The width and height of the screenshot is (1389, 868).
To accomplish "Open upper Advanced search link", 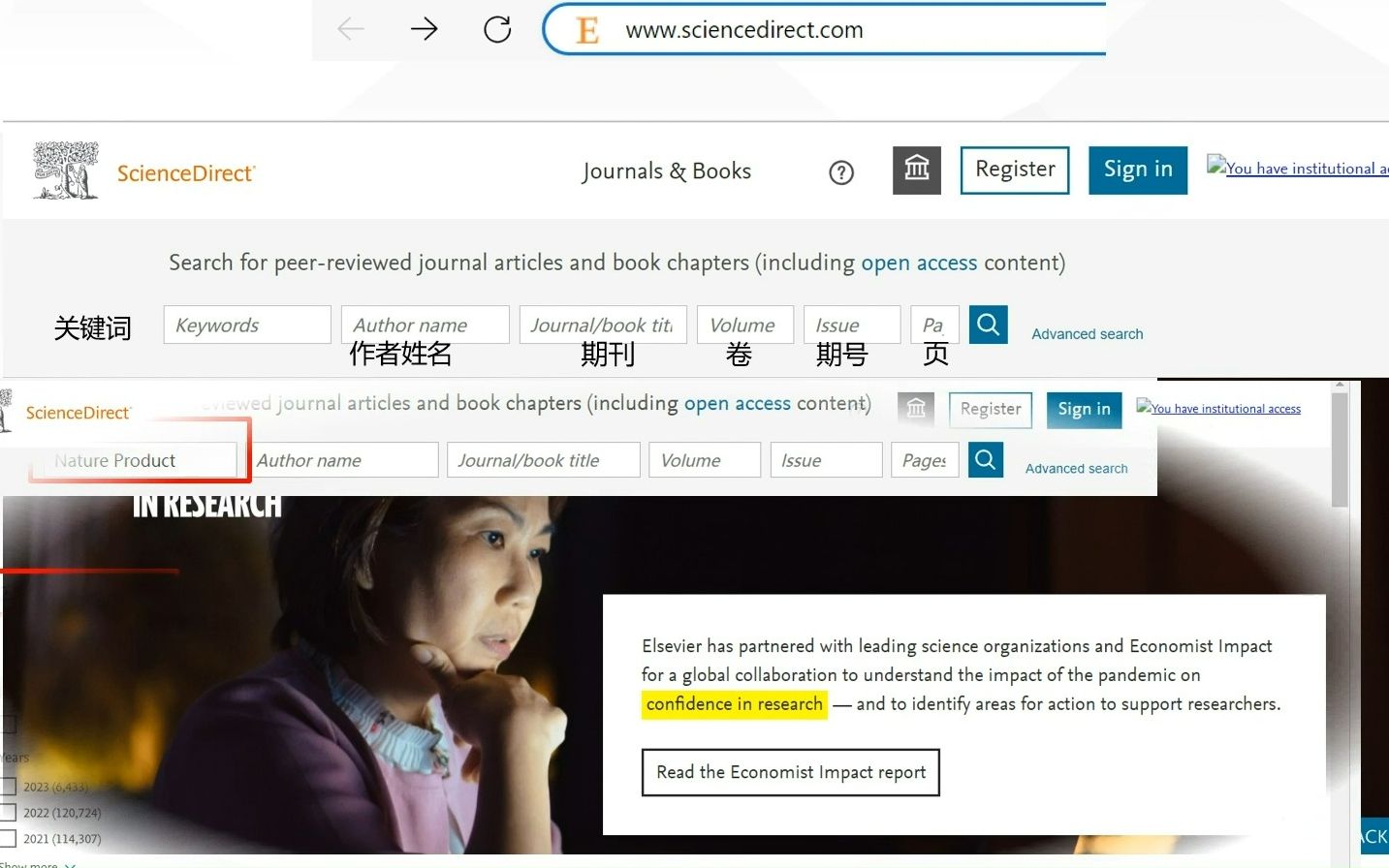I will [1088, 334].
